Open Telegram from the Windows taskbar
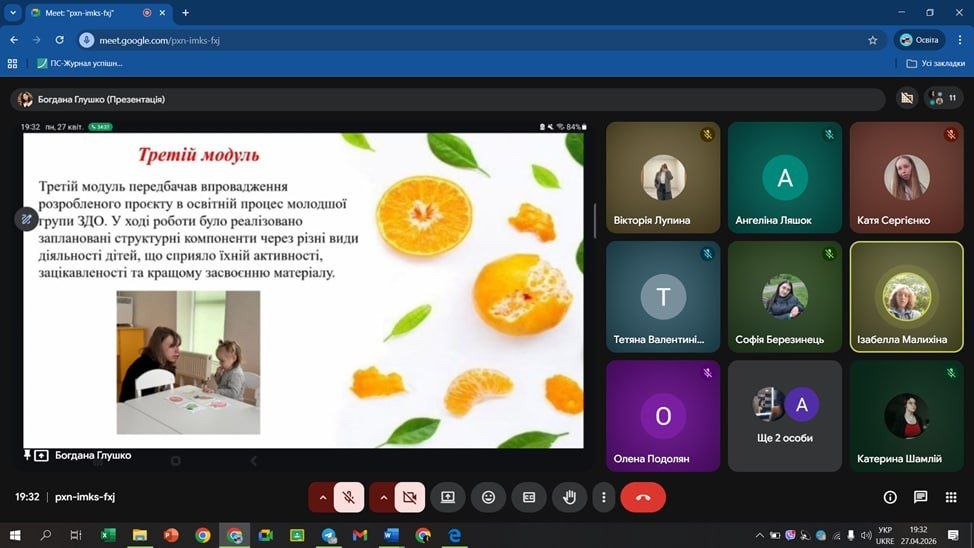 click(329, 535)
